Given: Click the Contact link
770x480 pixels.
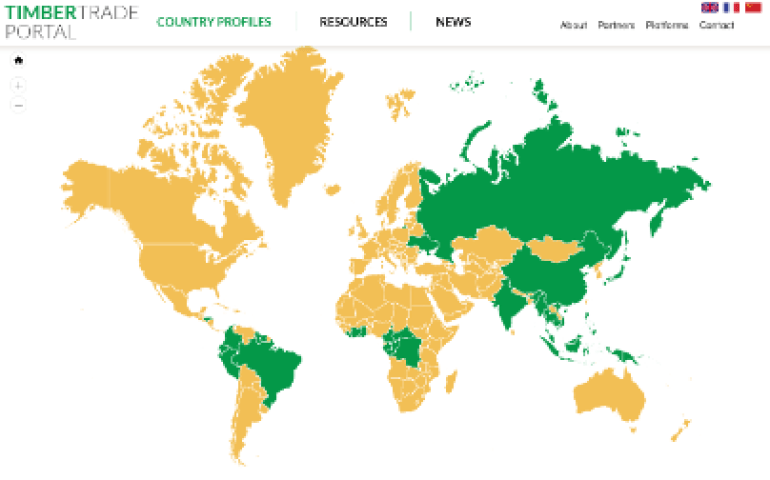Looking at the screenshot, I should pos(716,26).
